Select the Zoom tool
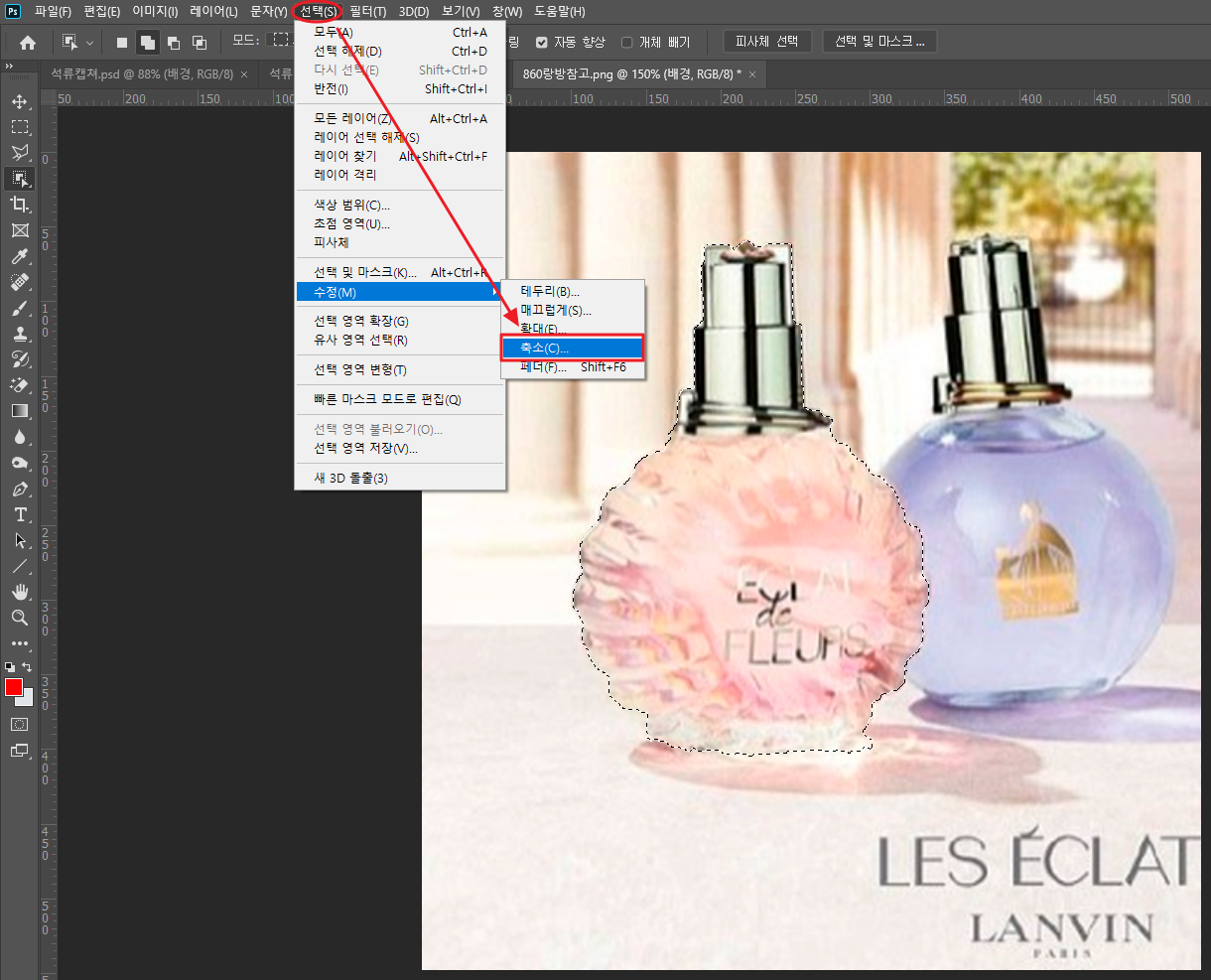Image resolution: width=1211 pixels, height=980 pixels. tap(20, 618)
